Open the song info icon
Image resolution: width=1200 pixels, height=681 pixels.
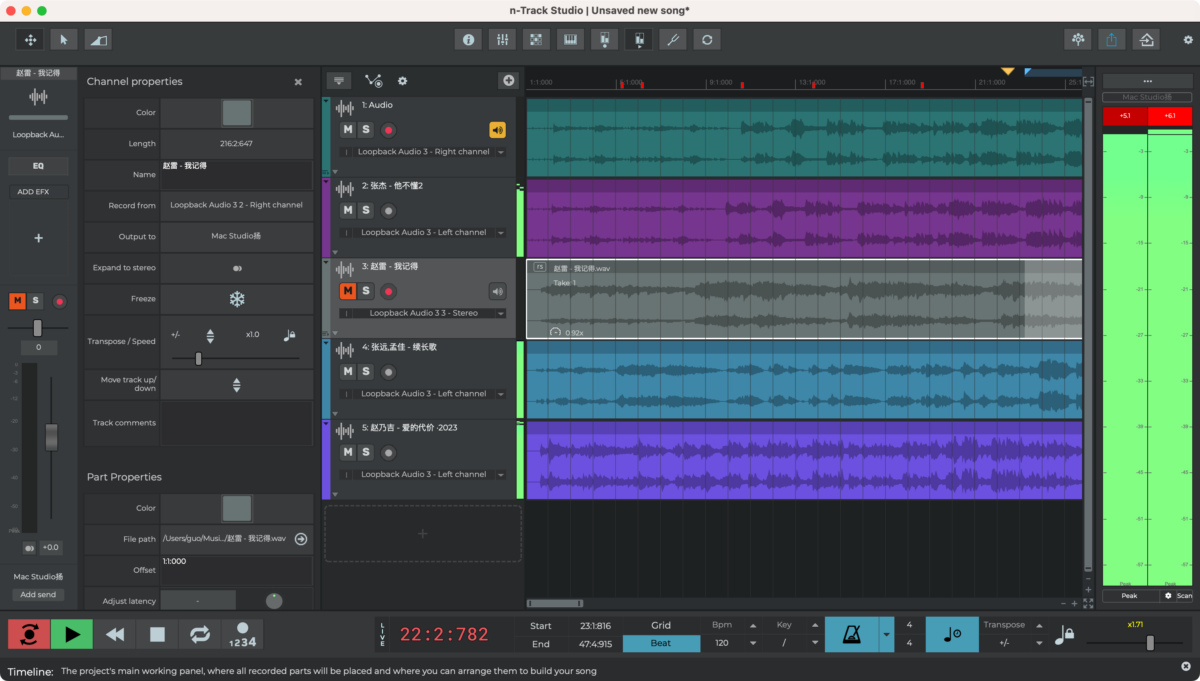click(467, 39)
